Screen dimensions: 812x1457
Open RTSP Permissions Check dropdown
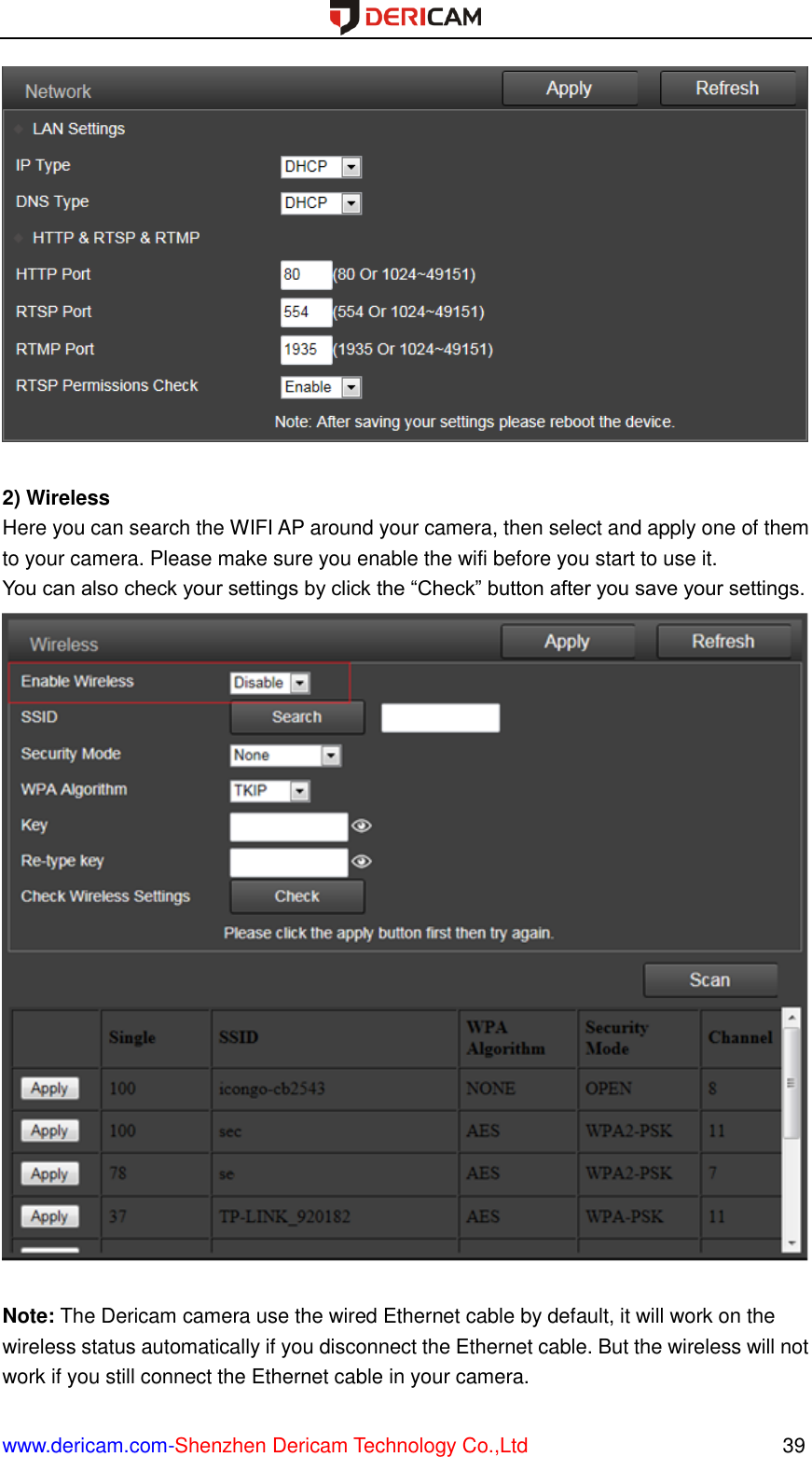(x=321, y=387)
